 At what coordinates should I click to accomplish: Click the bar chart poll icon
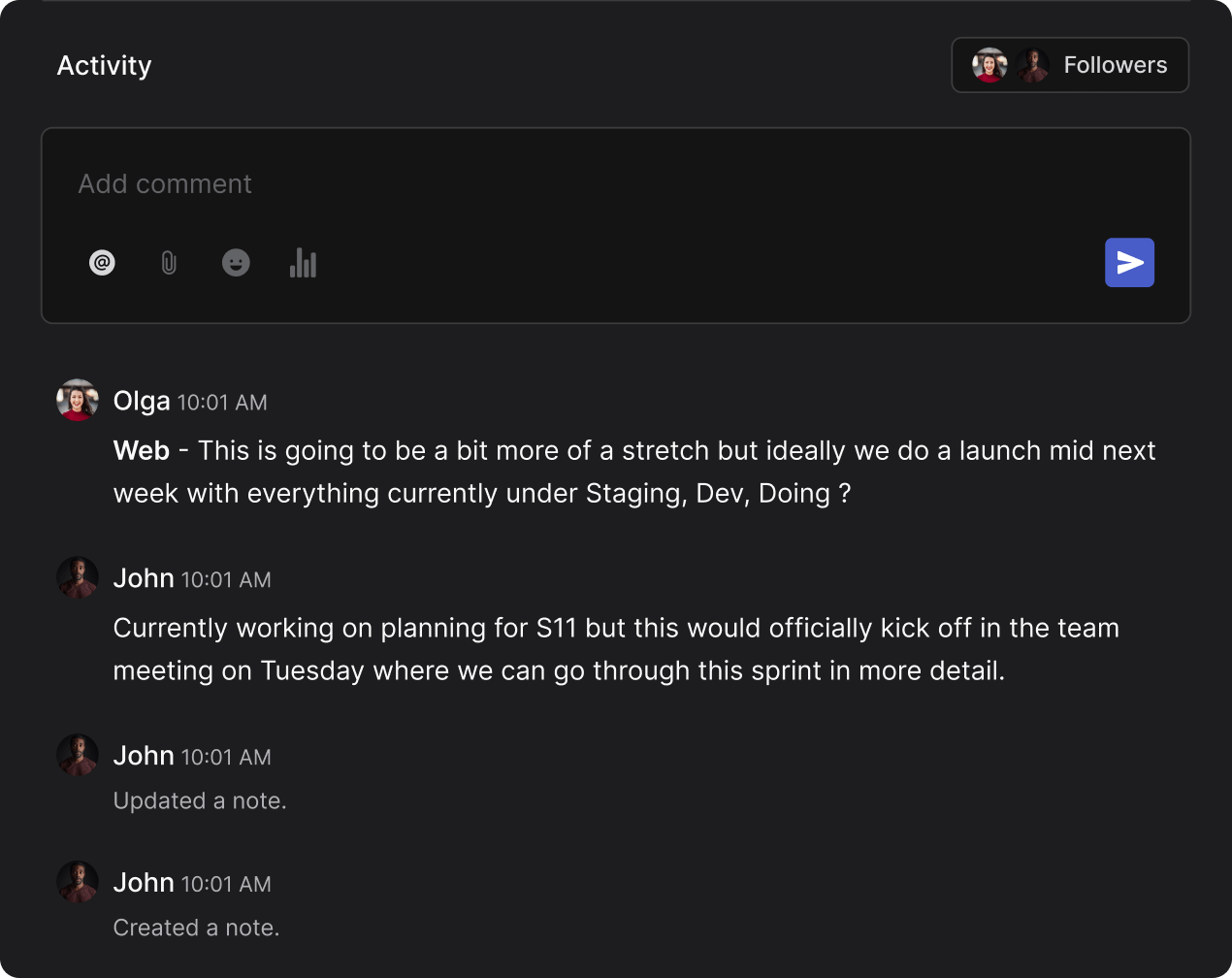click(303, 263)
